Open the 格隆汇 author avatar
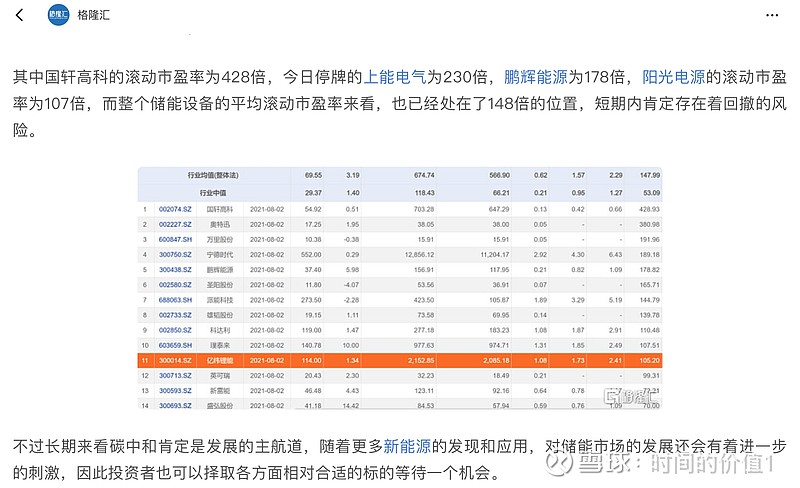 (x=58, y=15)
